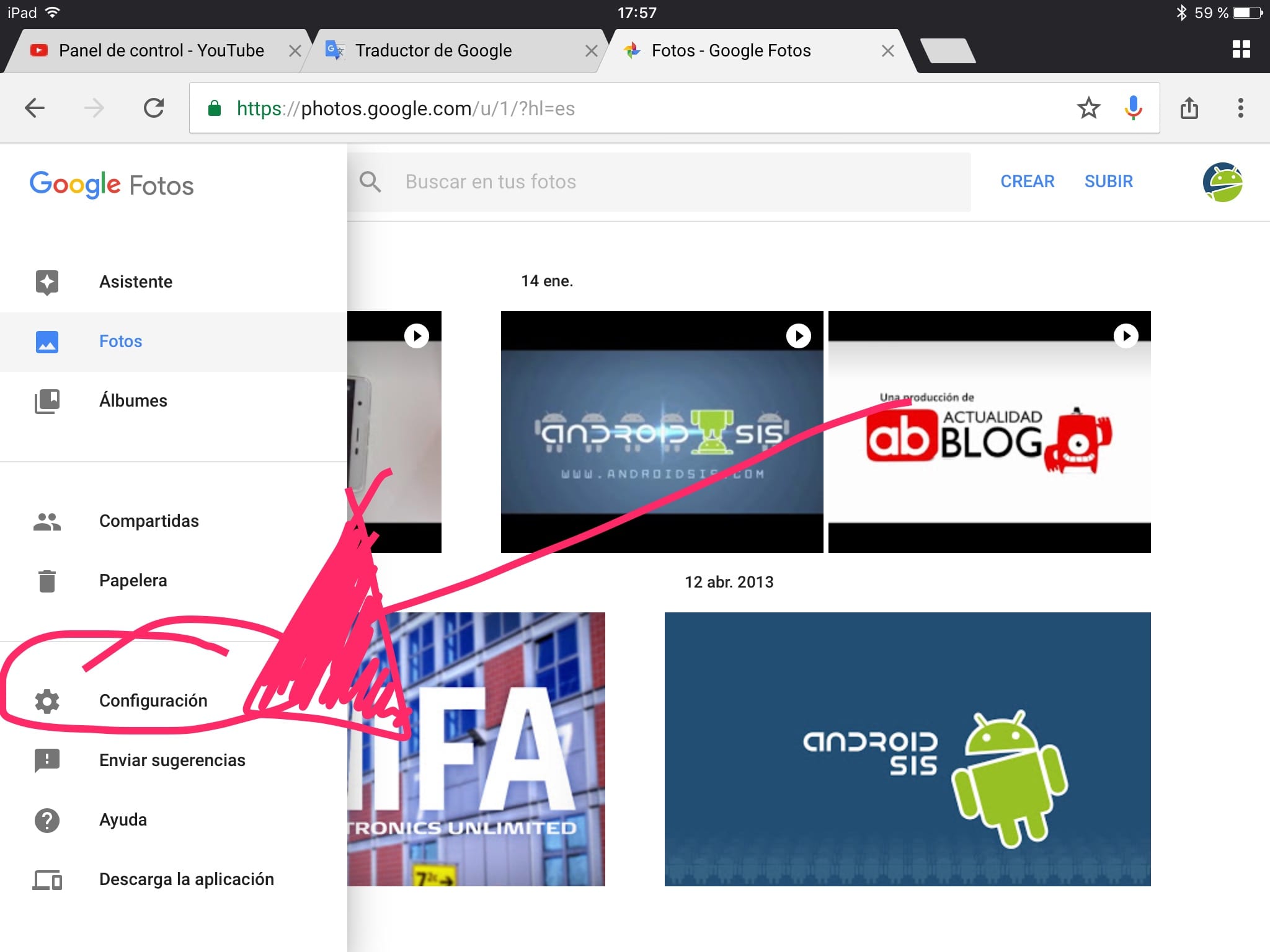The image size is (1270, 952).
Task: Click Ayuda menu entry
Action: (174, 820)
